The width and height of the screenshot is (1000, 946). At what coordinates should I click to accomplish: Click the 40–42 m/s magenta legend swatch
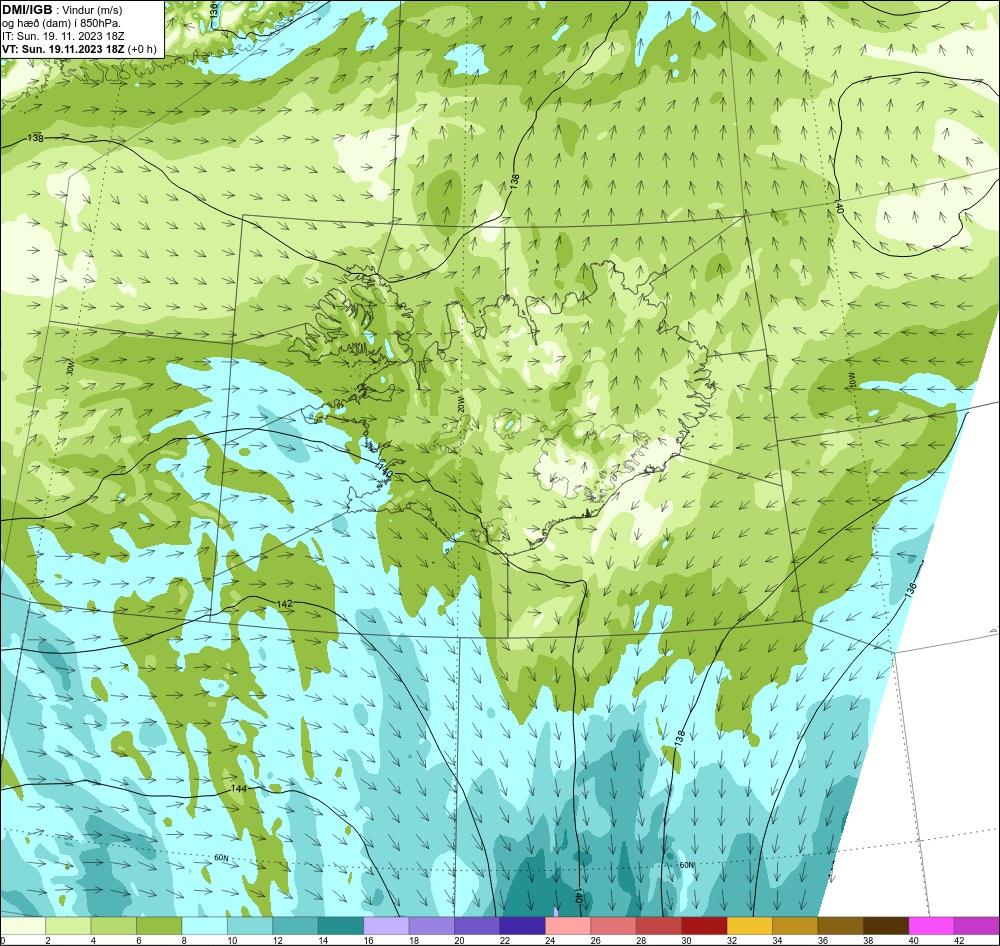pos(932,925)
